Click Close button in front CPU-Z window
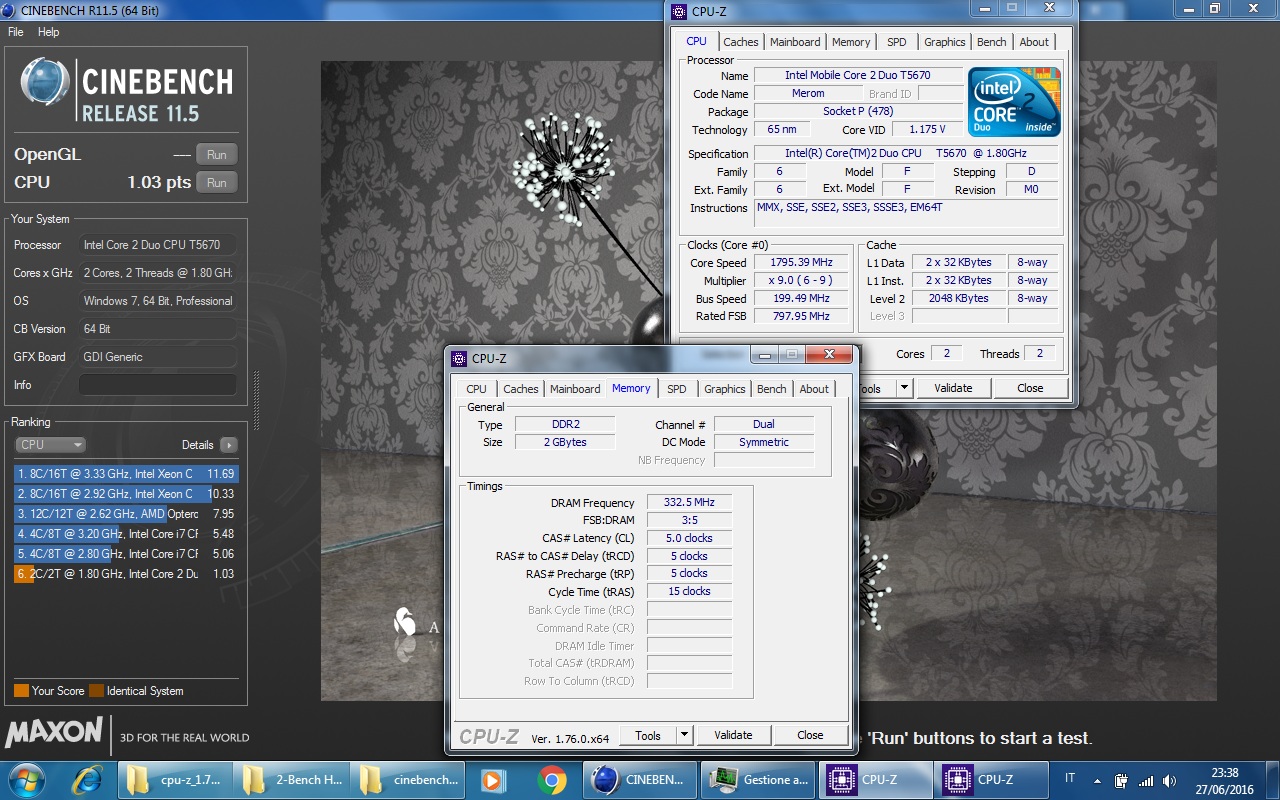 click(x=810, y=735)
